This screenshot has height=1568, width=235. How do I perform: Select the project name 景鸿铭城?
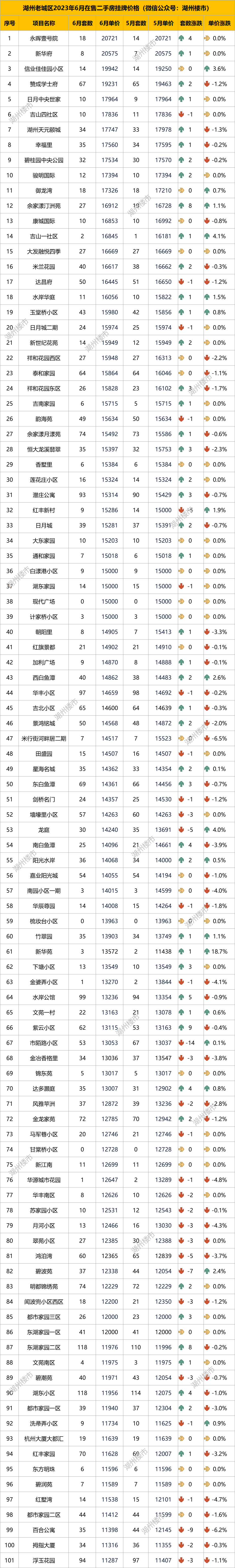pos(44,723)
